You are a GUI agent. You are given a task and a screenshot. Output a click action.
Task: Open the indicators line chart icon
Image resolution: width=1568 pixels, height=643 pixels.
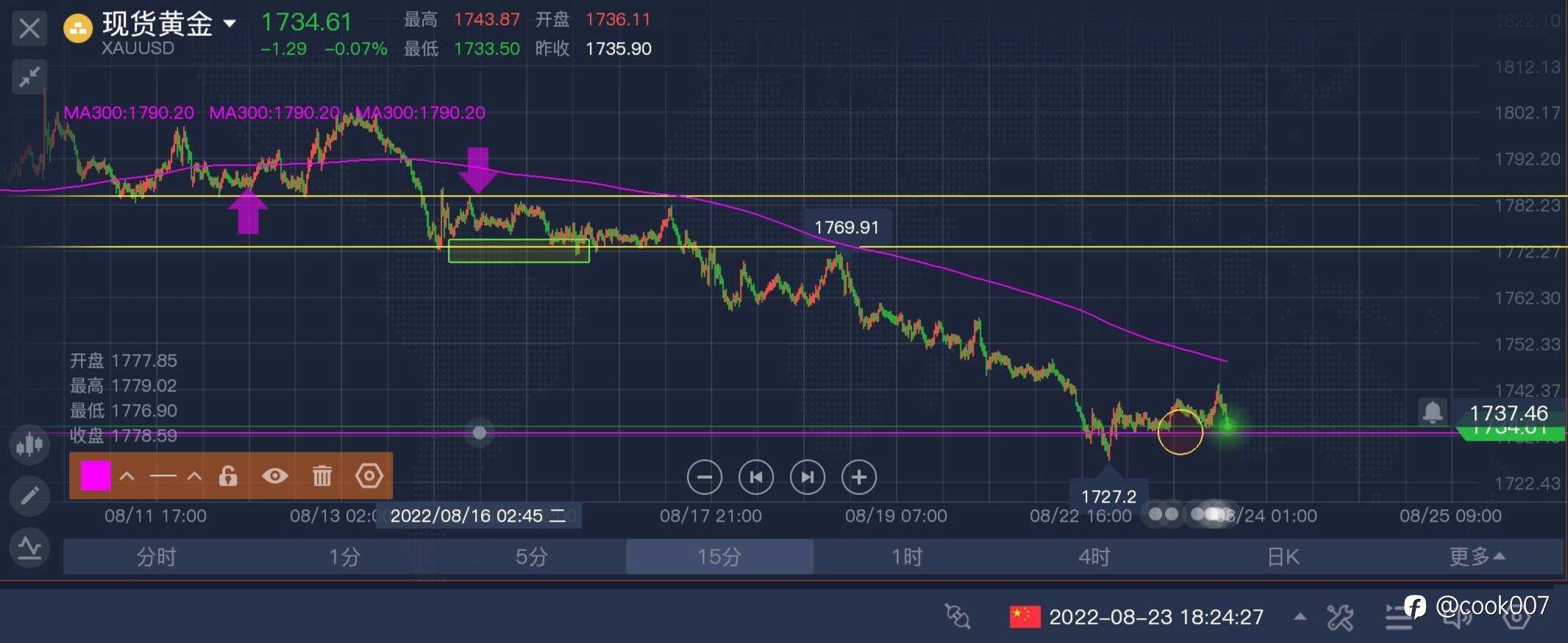[x=29, y=548]
